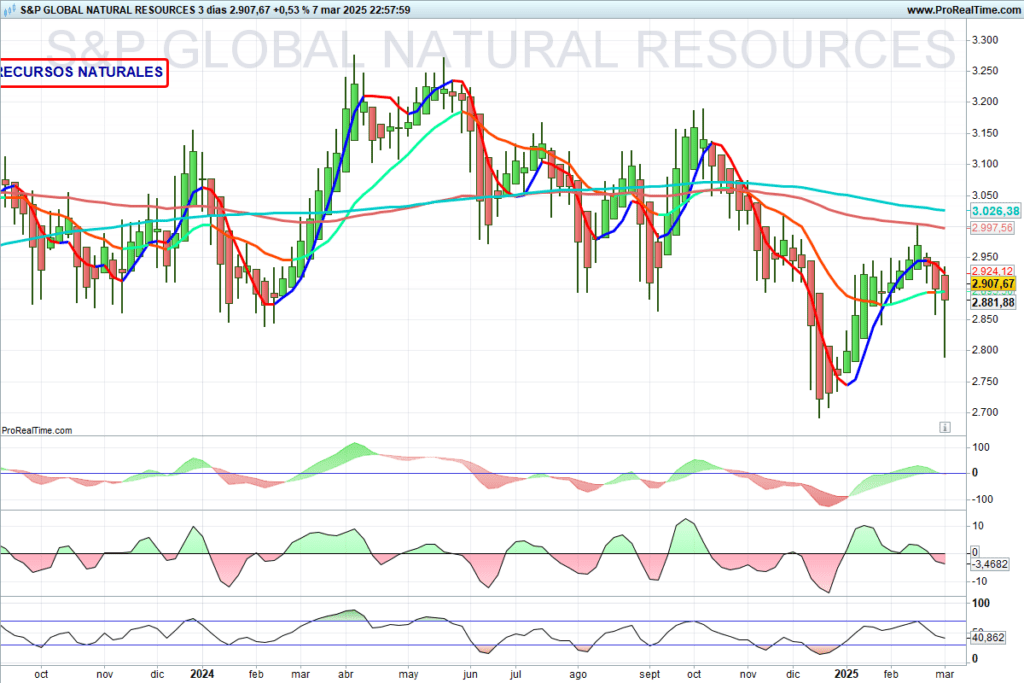Open the info 'i' icon on the price chart
Viewport: 1024px width, 683px height.
pos(944,428)
